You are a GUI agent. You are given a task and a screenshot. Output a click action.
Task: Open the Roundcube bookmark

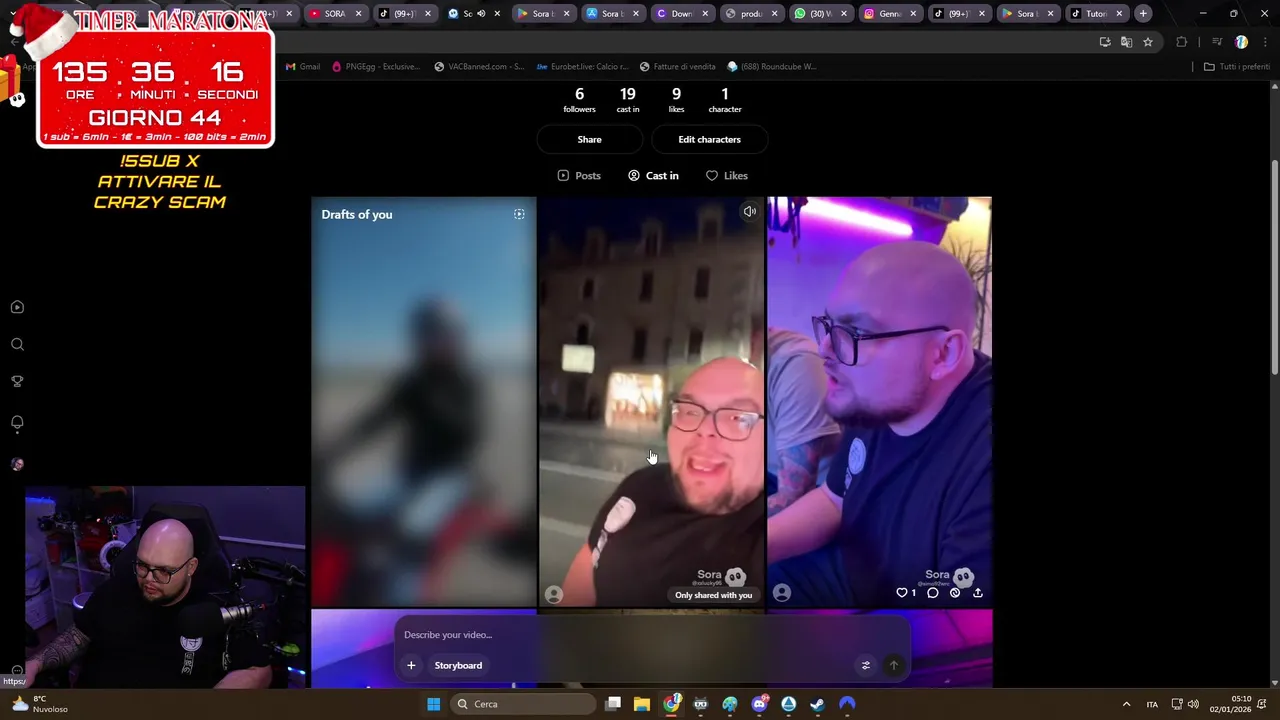click(771, 66)
